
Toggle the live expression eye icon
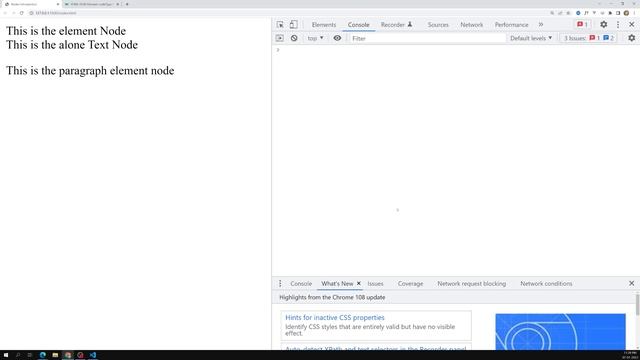[x=337, y=38]
